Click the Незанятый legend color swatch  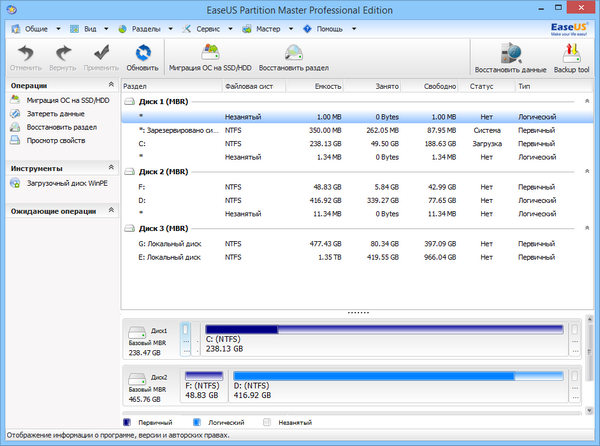click(267, 422)
